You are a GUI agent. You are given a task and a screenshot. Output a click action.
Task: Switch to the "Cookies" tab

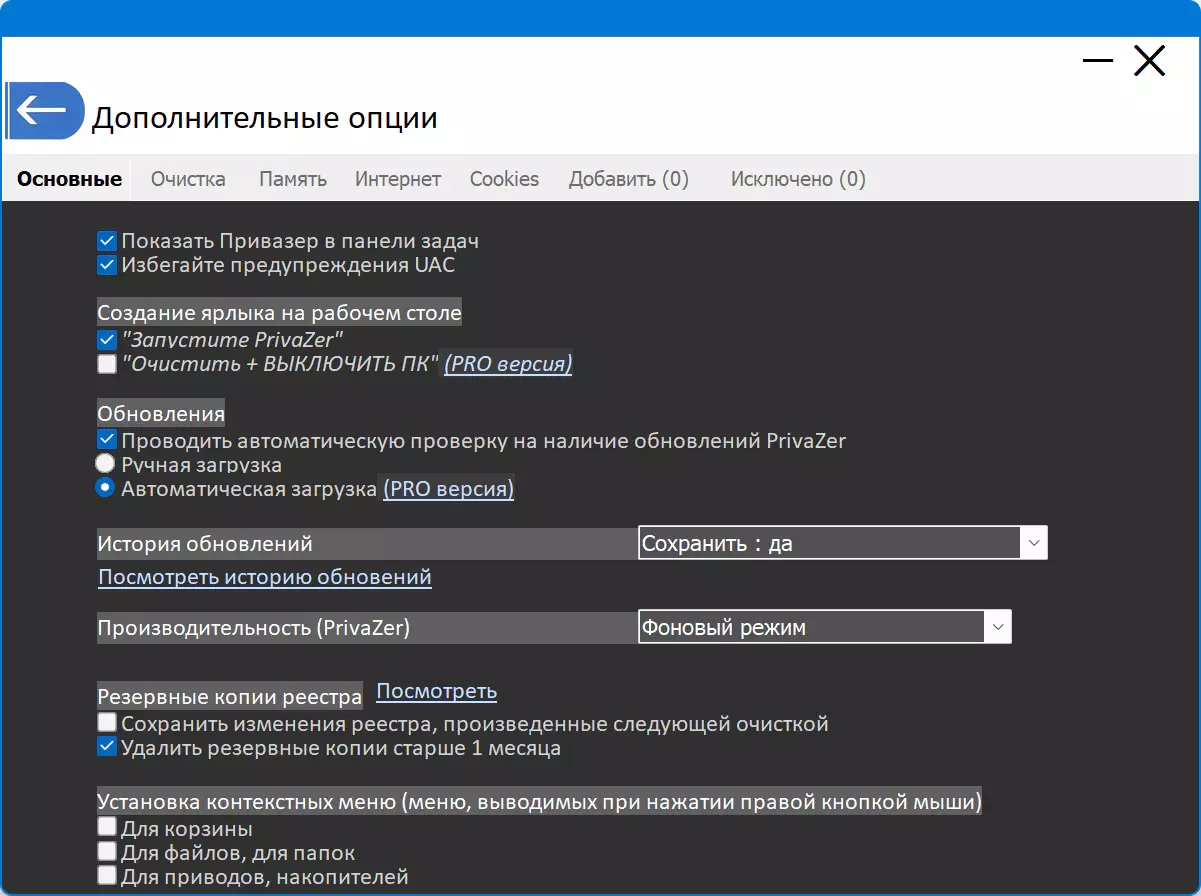tap(504, 179)
